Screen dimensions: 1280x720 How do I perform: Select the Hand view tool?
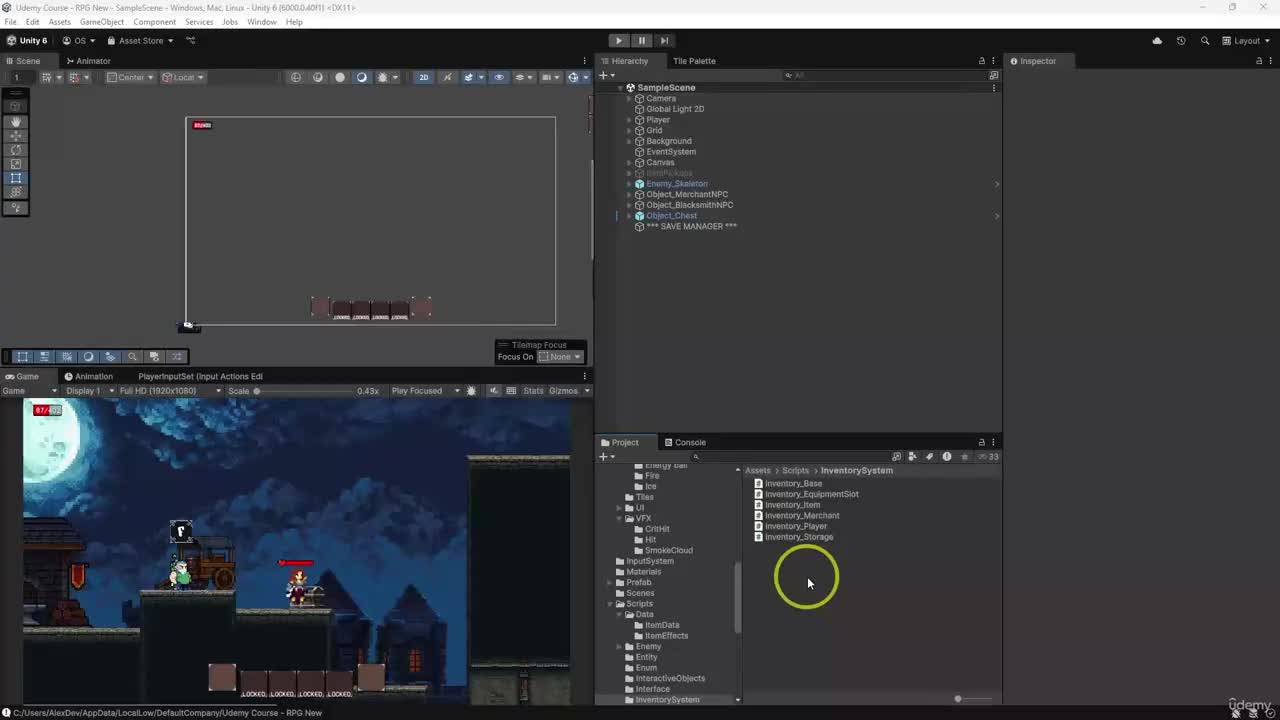(x=16, y=121)
